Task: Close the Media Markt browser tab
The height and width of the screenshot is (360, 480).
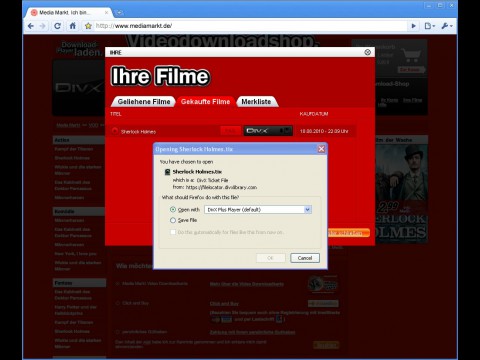Action: click(x=106, y=13)
